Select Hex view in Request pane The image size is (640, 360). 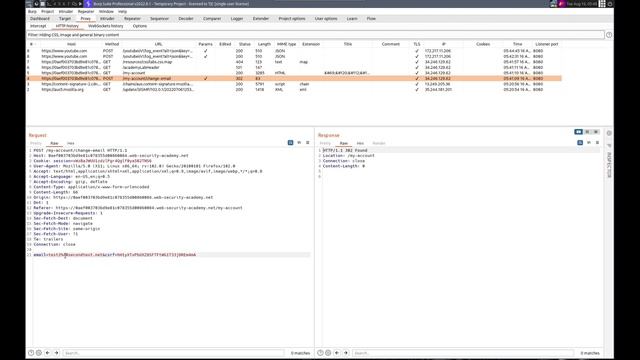71,143
